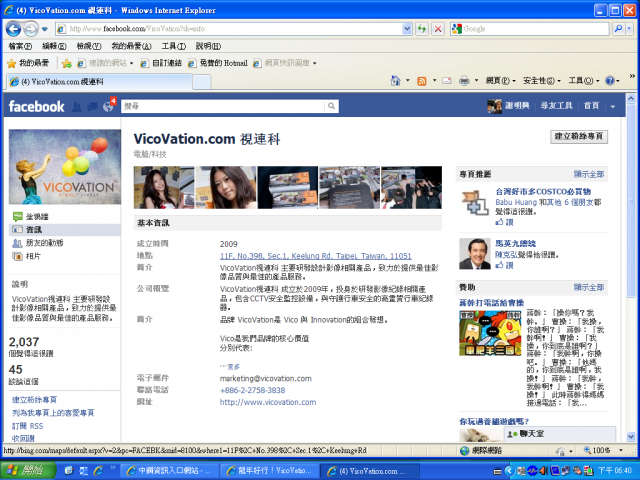This screenshot has height=480, width=640.
Task: Open the 網頁(P) command menu
Action: 500,81
